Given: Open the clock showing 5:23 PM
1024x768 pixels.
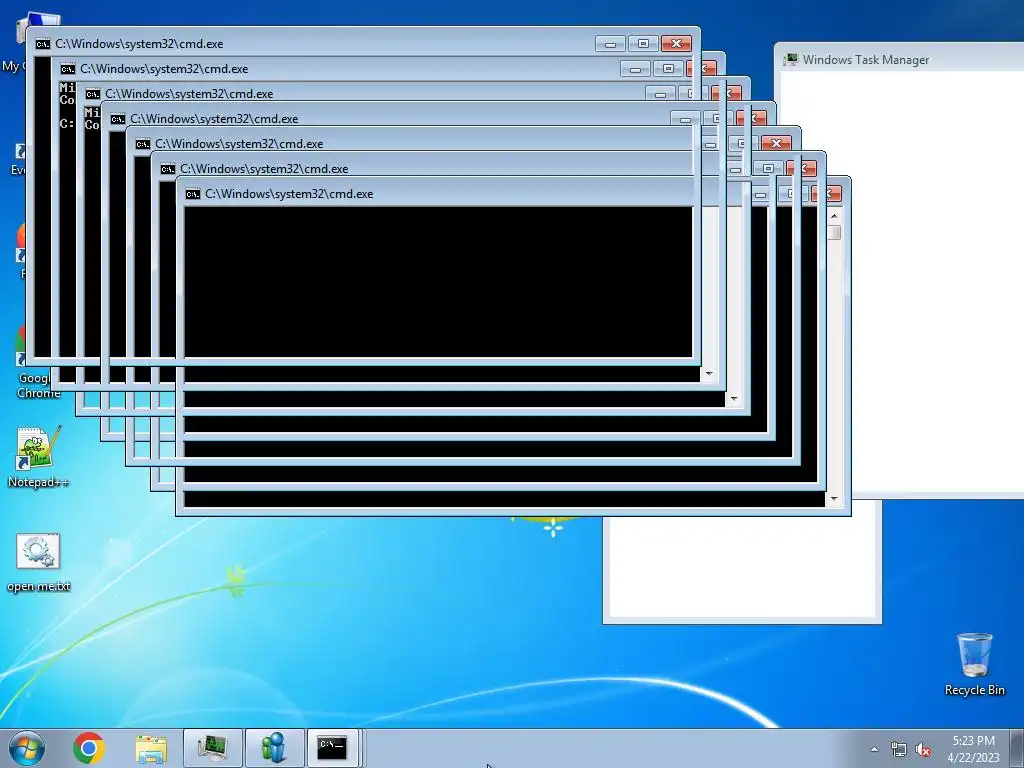Looking at the screenshot, I should pos(973,749).
